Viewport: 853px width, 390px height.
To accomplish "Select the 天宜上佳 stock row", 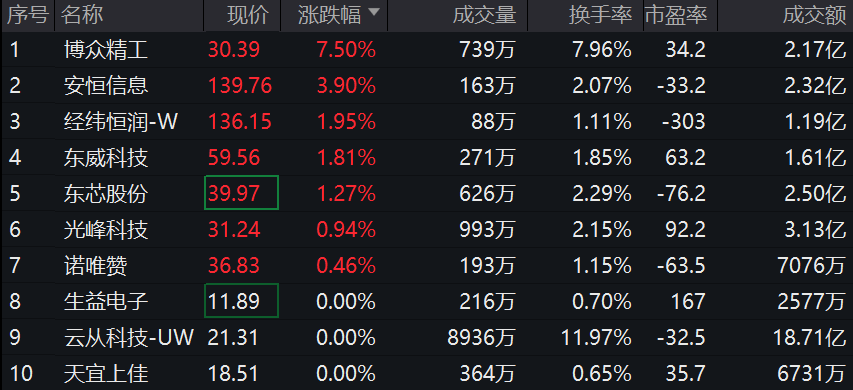I will [426, 374].
